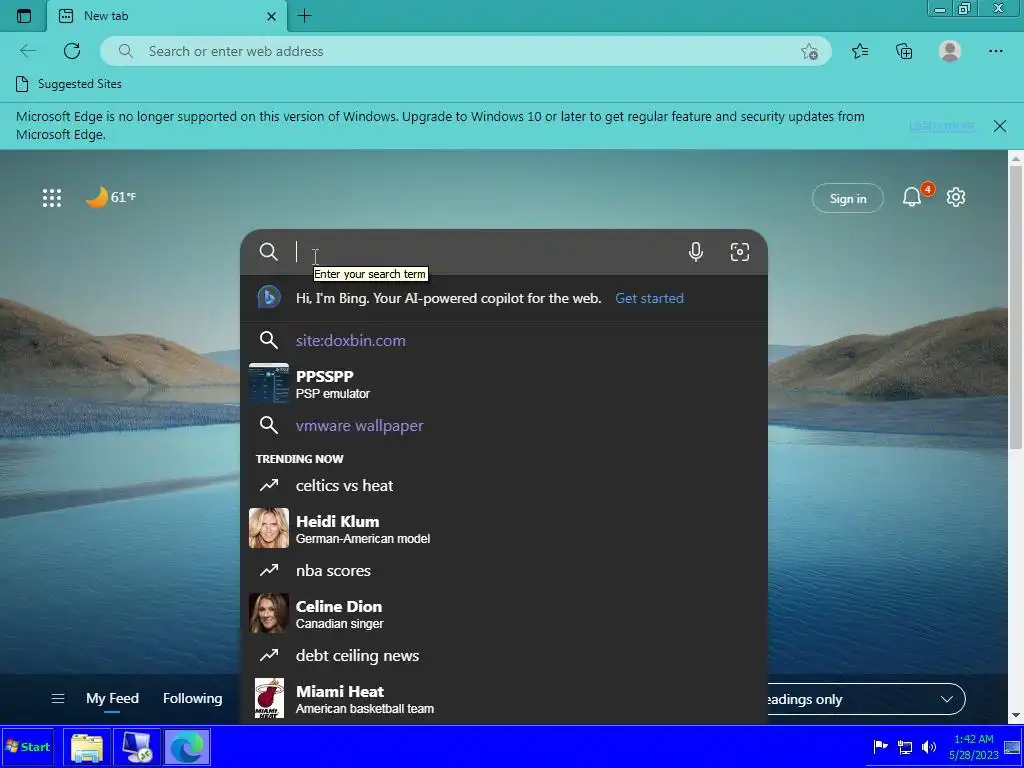1024x768 pixels.
Task: Select the site:doxbin.com suggestion
Action: click(504, 340)
